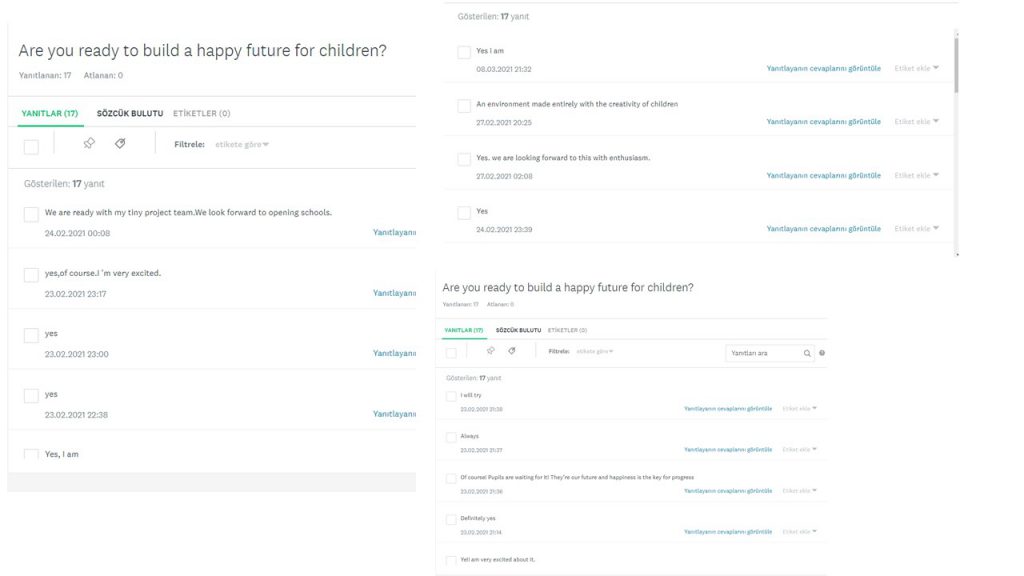Viewport: 1024px width, 576px height.
Task: Open 'Yanıtlayanın cevaplarını görüntüle' link for 'Always' response
Action: 727,450
